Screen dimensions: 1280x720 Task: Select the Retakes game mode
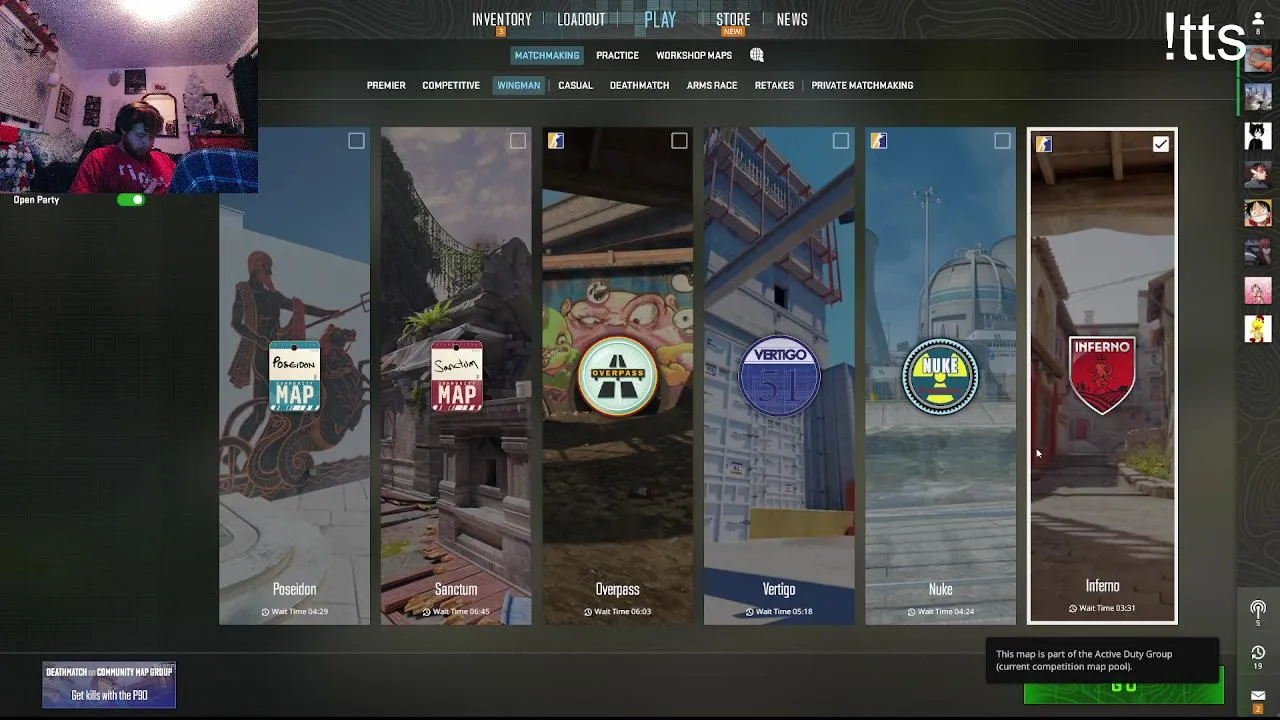(x=774, y=85)
